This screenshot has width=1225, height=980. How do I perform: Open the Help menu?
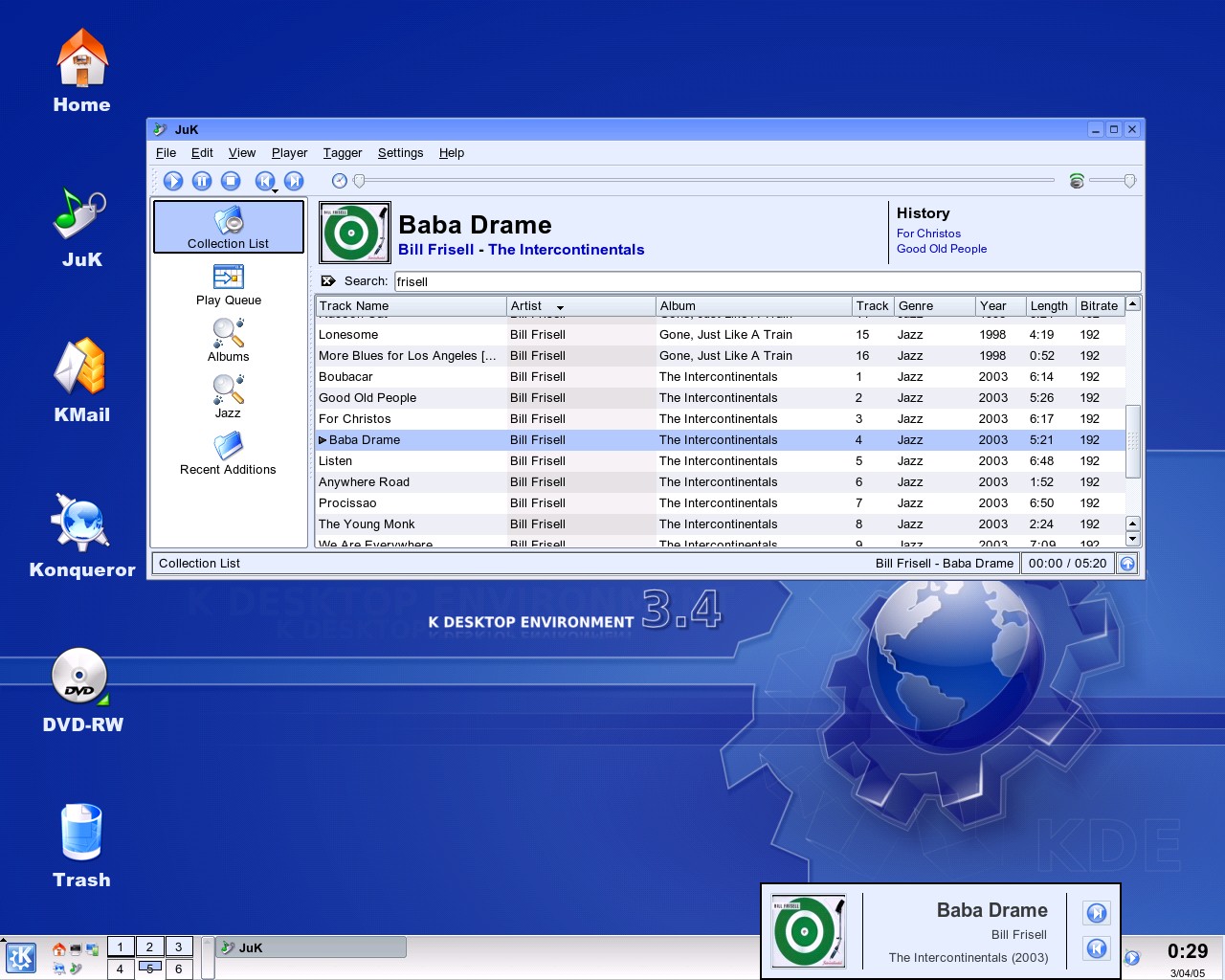click(452, 153)
